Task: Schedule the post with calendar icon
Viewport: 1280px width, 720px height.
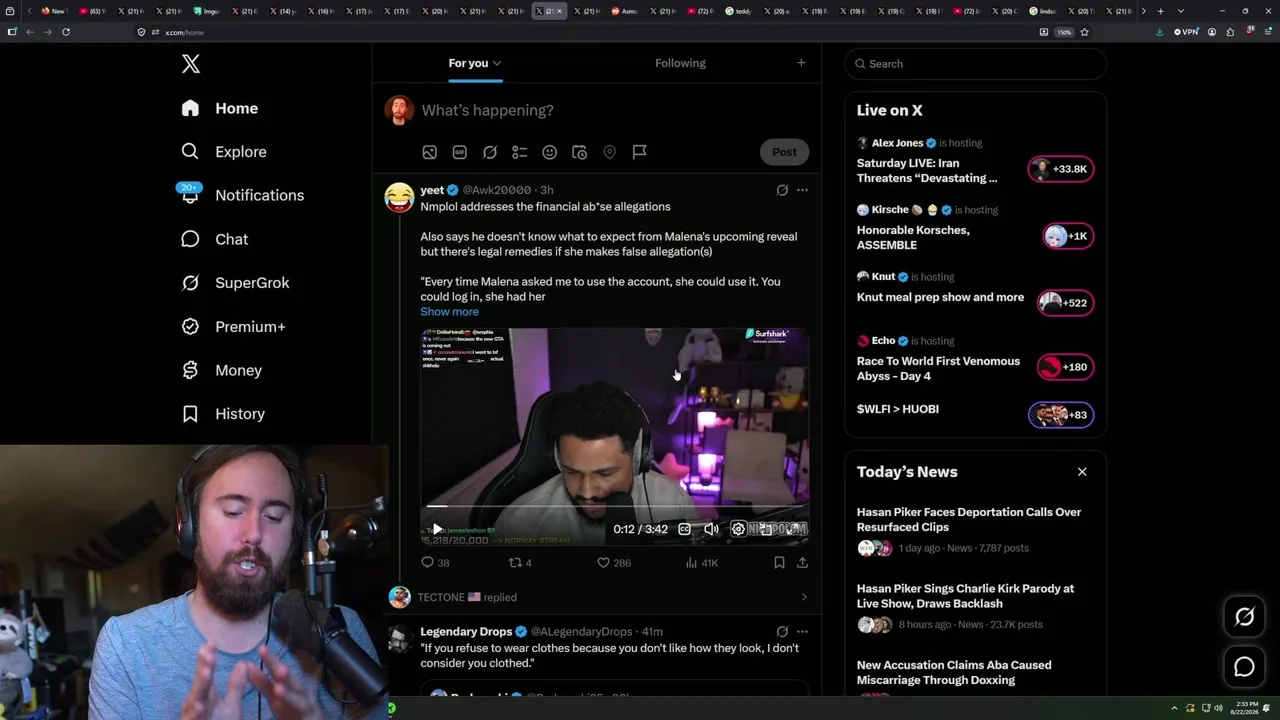Action: click(x=579, y=152)
